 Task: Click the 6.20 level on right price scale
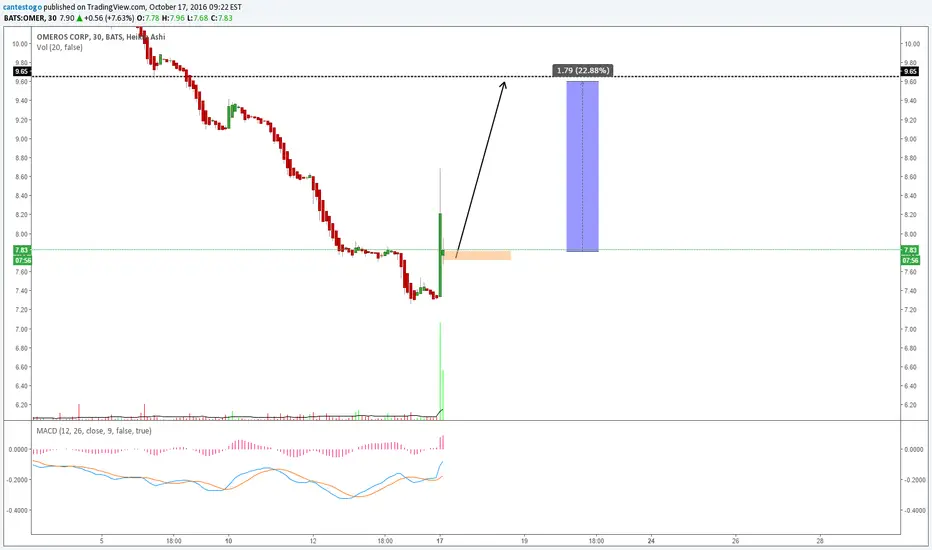(911, 406)
